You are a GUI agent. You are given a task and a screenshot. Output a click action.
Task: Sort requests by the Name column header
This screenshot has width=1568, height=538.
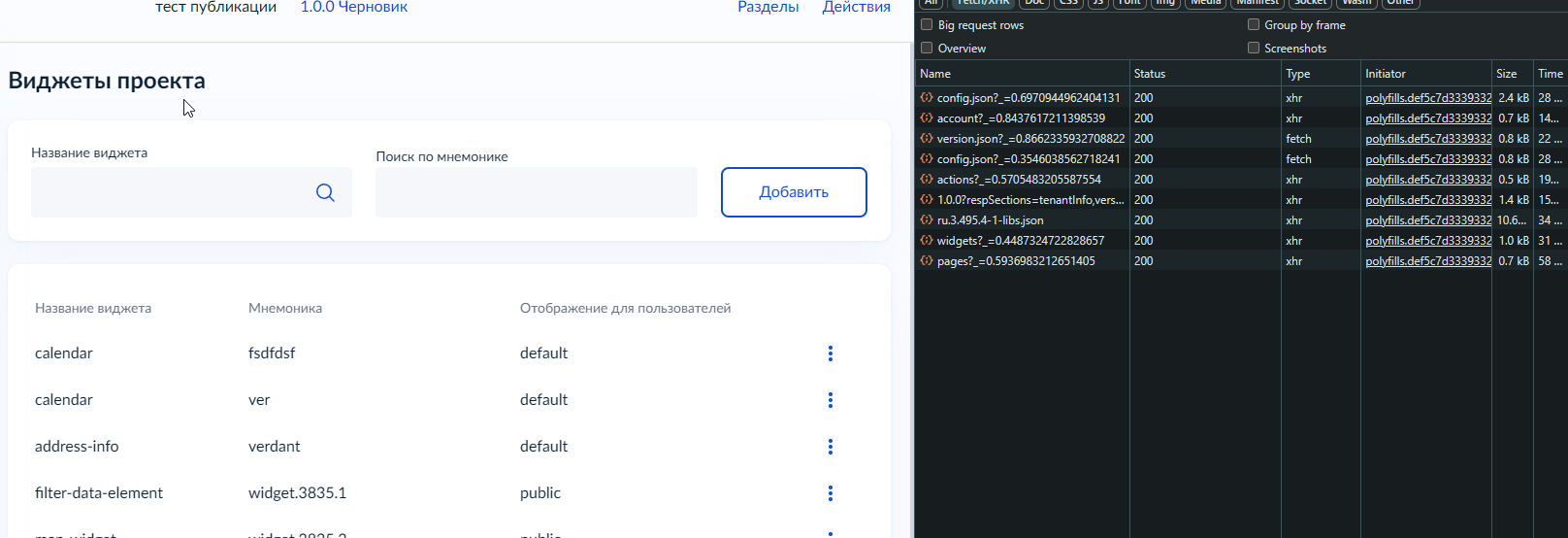coord(1023,74)
